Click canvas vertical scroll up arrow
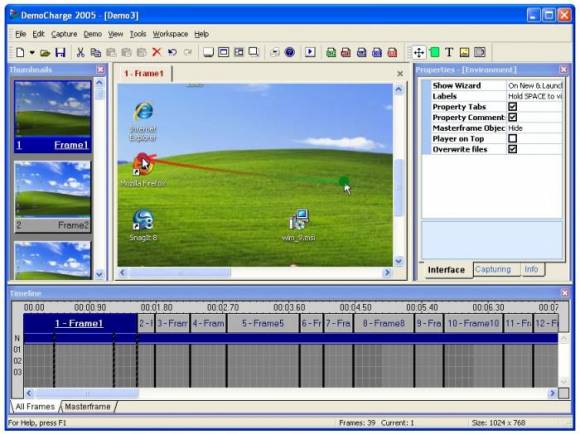The image size is (580, 434). 399,89
